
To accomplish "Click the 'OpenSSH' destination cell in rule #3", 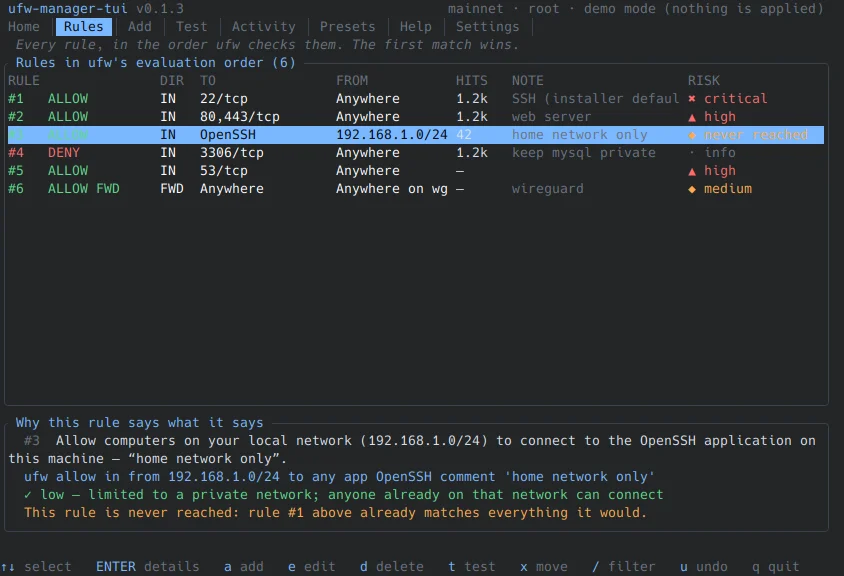I will click(x=228, y=135).
